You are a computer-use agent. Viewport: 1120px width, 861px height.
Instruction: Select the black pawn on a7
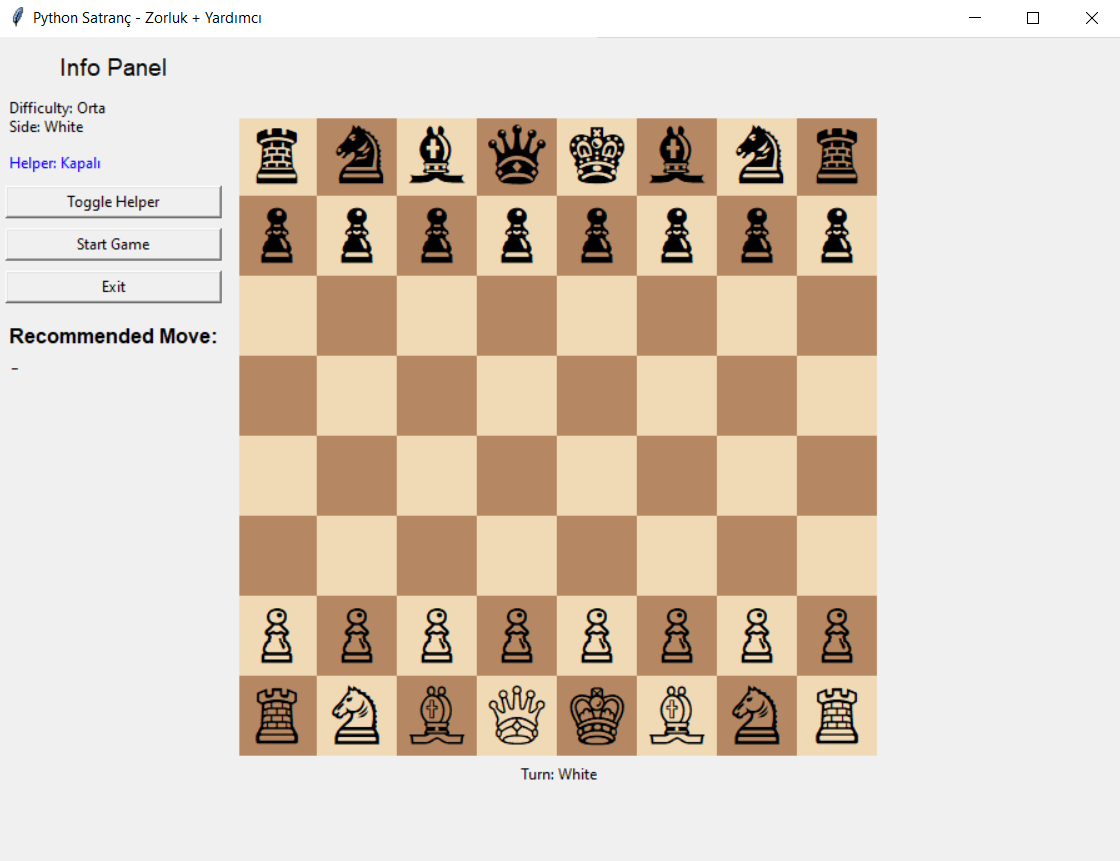tap(277, 236)
